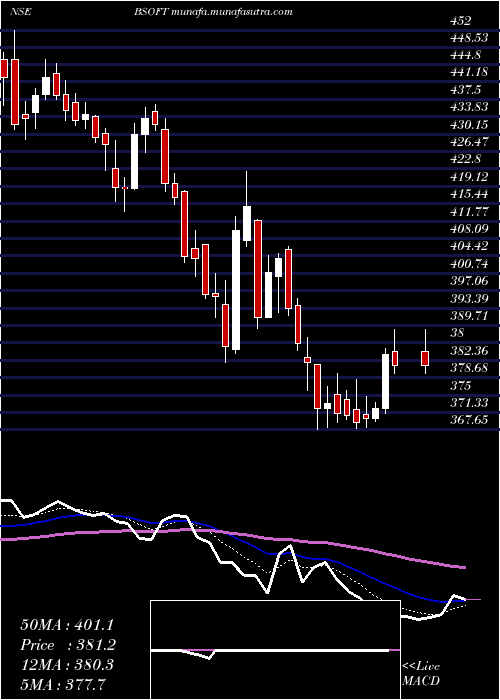Select the 422.8 price axis label
This screenshot has width=500, height=700.
[465, 159]
